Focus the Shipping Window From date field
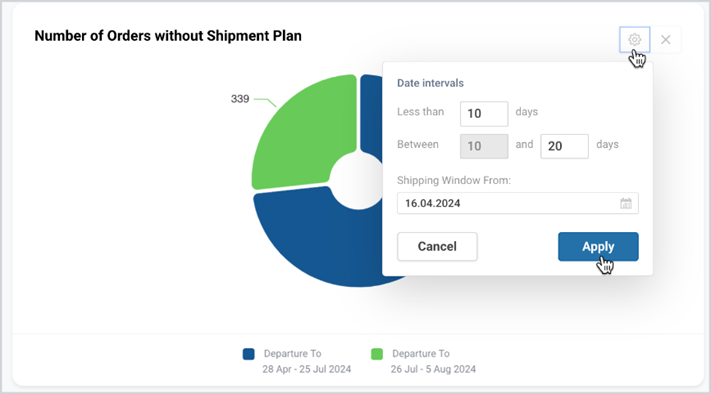The width and height of the screenshot is (711, 394). (517, 203)
